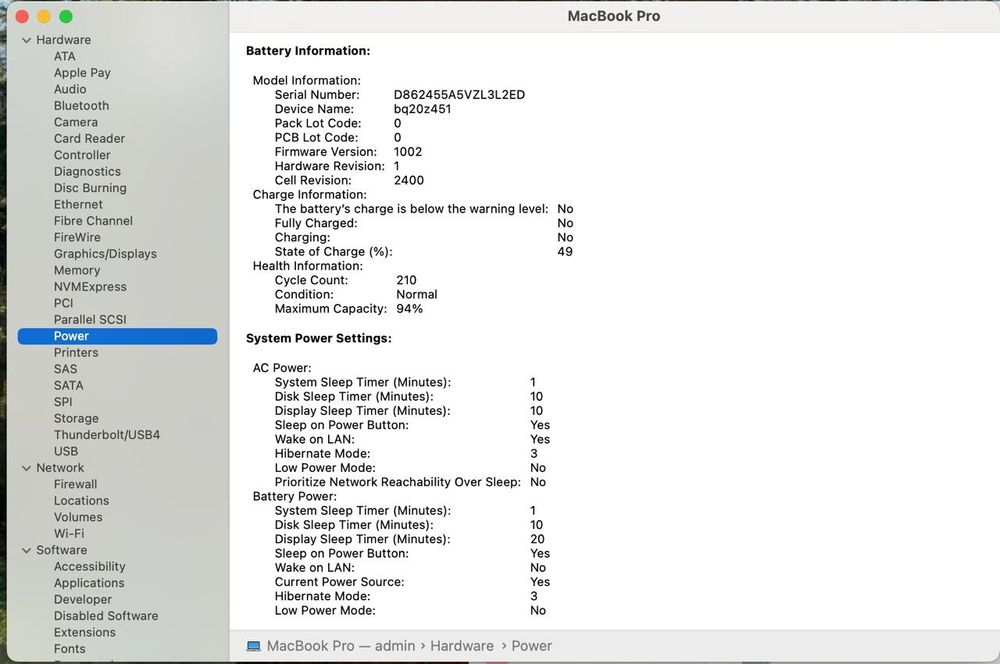Select the Hardware category label

(x=63, y=40)
